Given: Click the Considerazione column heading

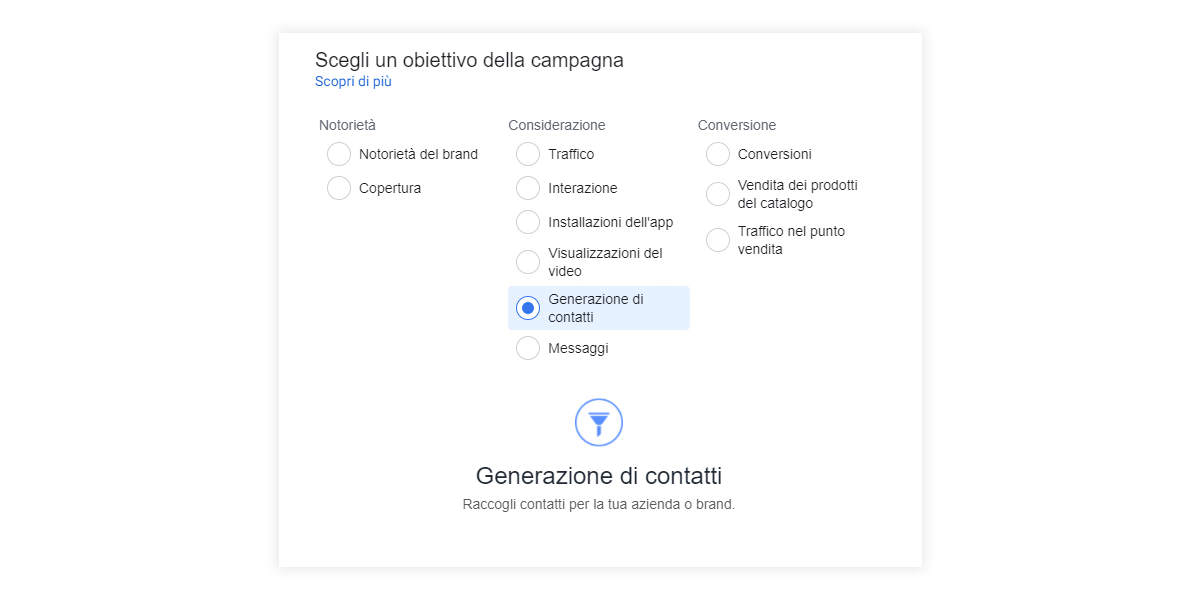Looking at the screenshot, I should coord(557,125).
